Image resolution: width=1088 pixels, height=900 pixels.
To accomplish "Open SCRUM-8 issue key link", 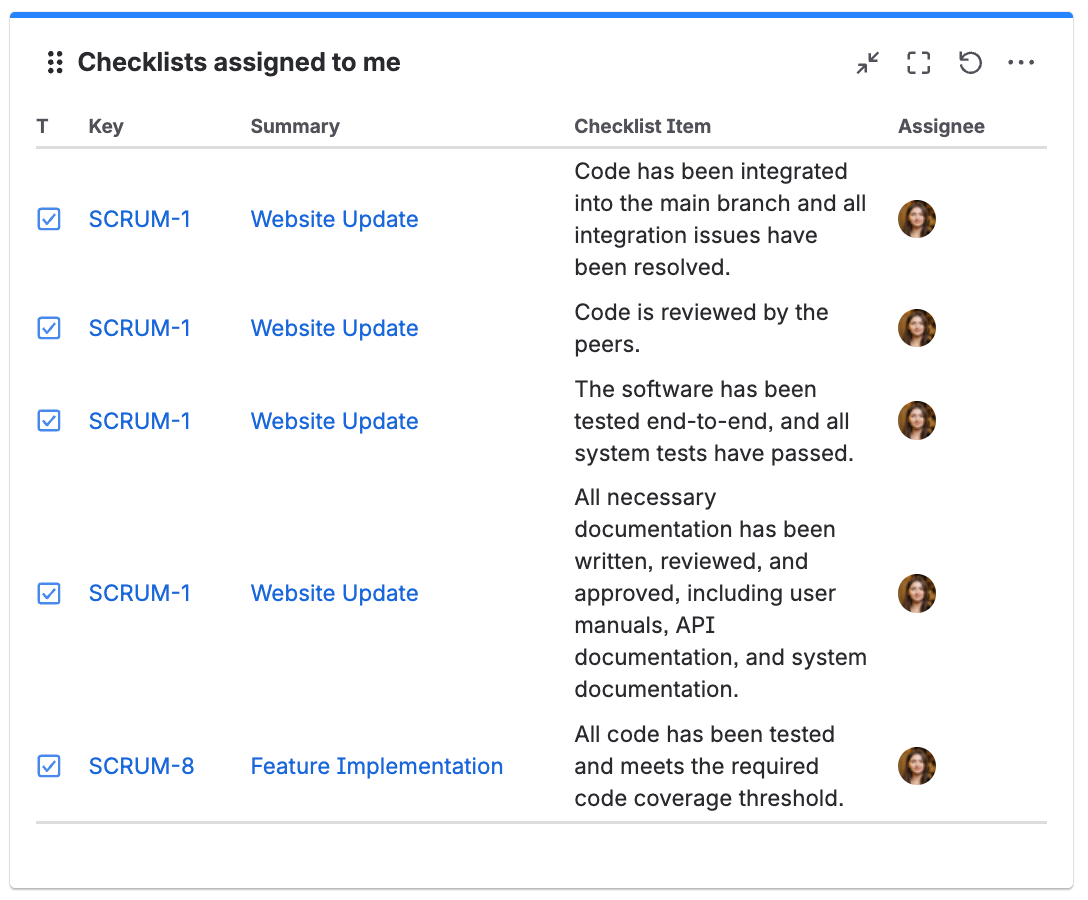I will click(142, 766).
